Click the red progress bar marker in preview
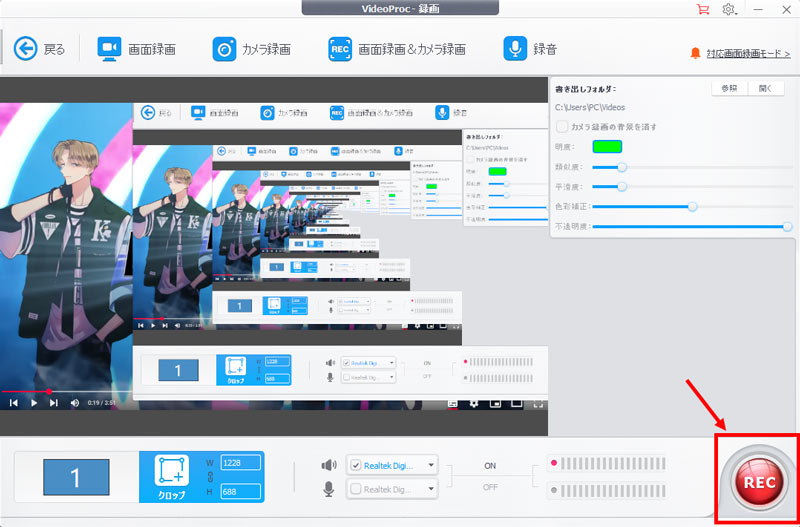Viewport: 800px width, 527px height. pos(48,392)
